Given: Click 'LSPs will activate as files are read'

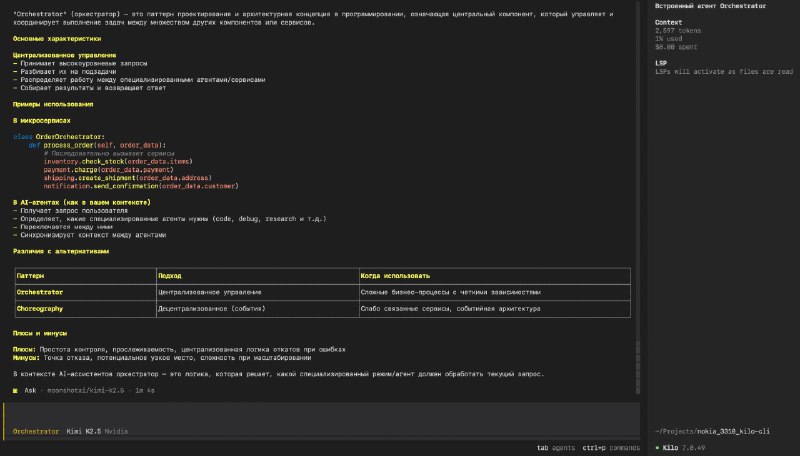Looking at the screenshot, I should 724,71.
